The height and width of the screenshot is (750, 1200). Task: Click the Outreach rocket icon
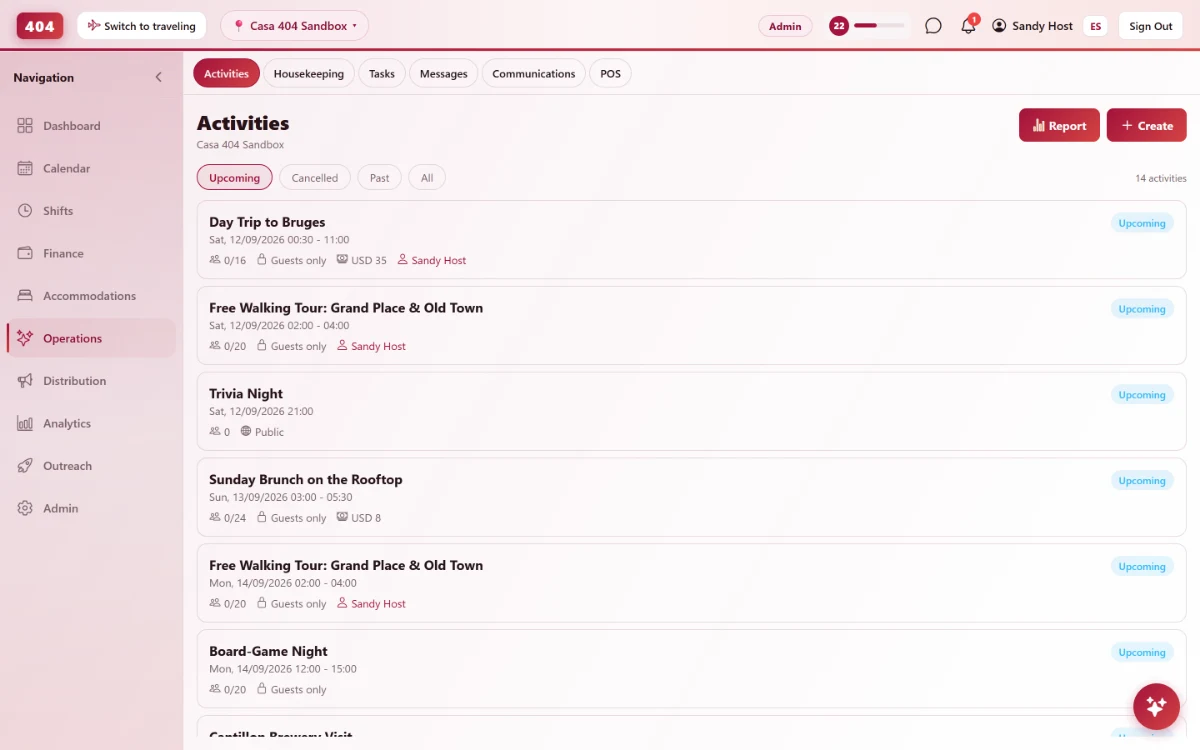point(25,466)
